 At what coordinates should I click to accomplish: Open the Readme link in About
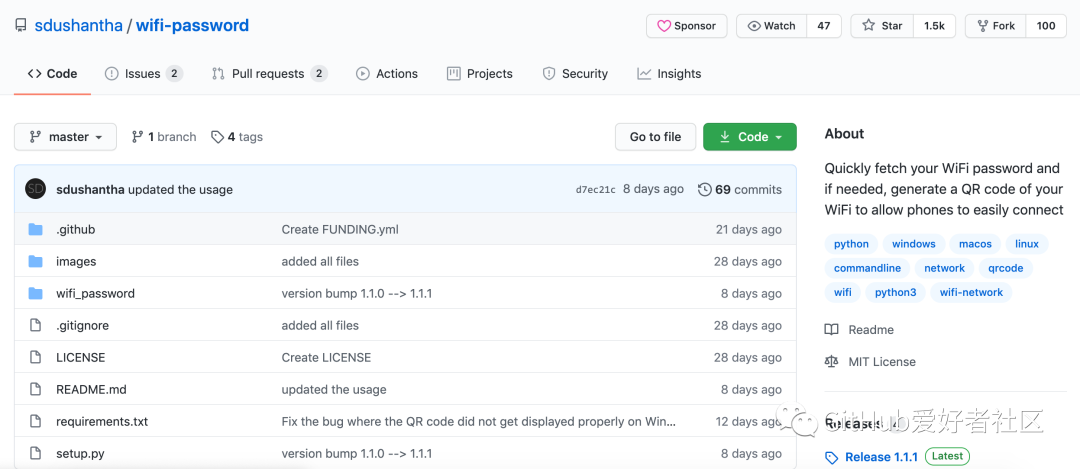pos(860,330)
